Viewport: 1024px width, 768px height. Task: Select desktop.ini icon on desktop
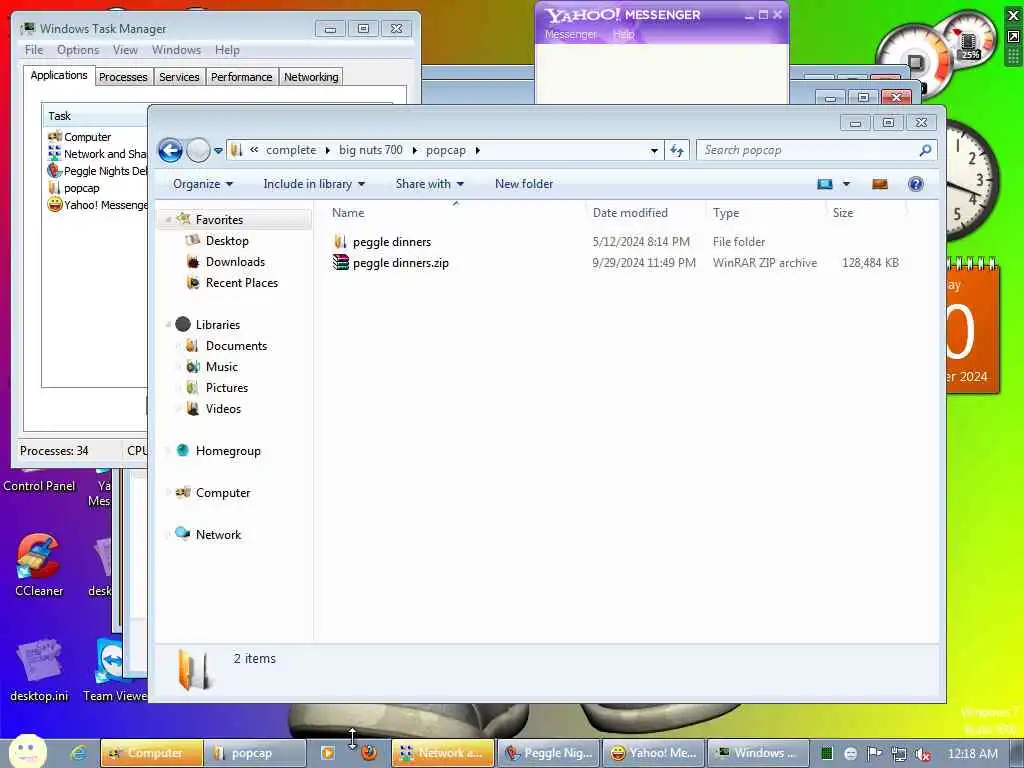click(39, 669)
